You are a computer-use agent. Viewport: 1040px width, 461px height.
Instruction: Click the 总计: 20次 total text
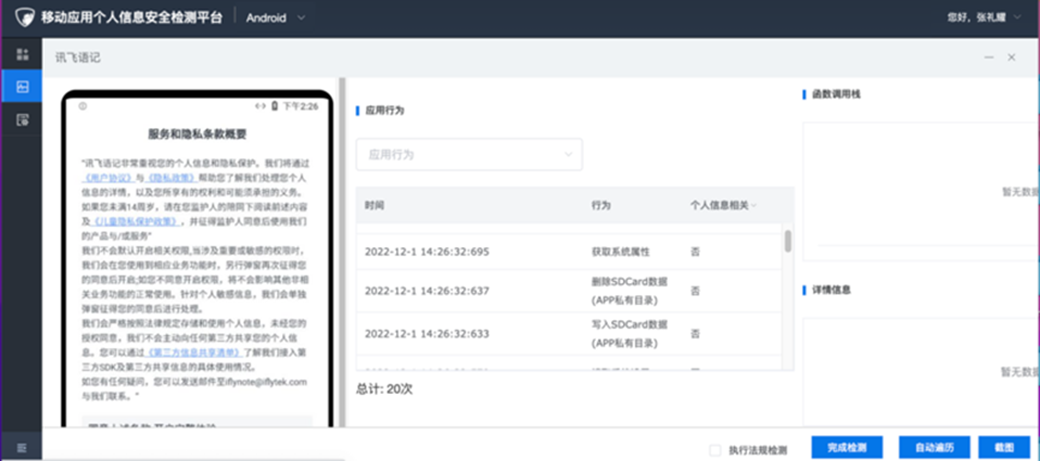click(385, 389)
